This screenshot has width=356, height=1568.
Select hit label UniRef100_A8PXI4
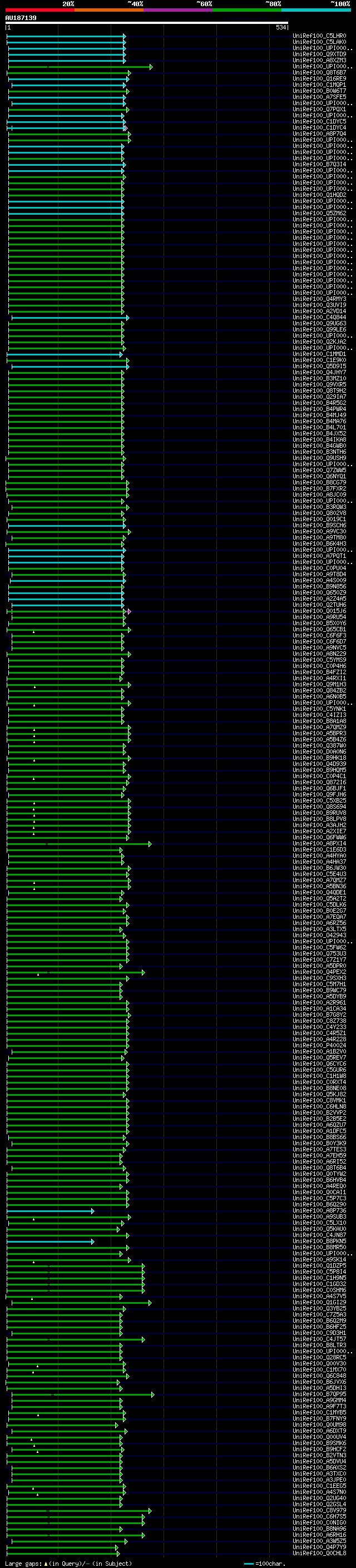pos(319,844)
